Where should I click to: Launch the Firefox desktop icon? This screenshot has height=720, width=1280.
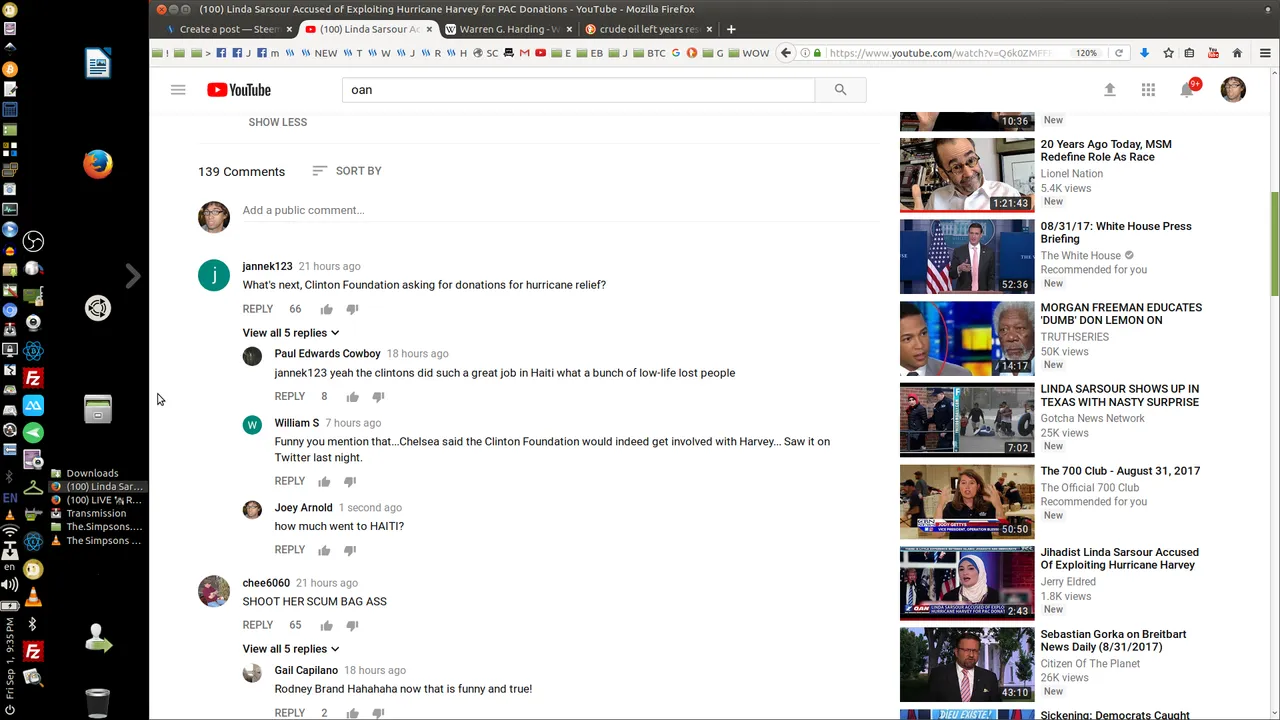click(98, 164)
